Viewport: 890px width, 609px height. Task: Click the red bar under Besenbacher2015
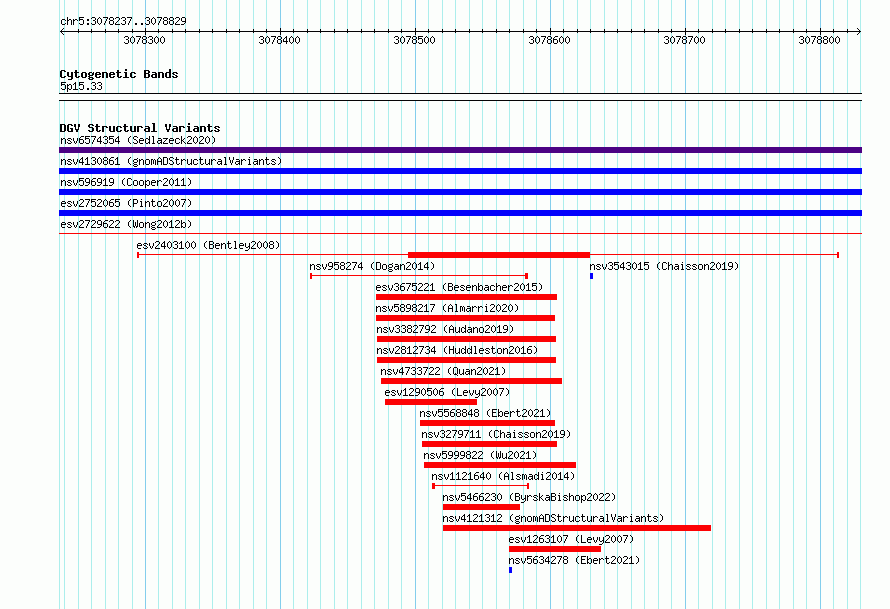[x=467, y=297]
